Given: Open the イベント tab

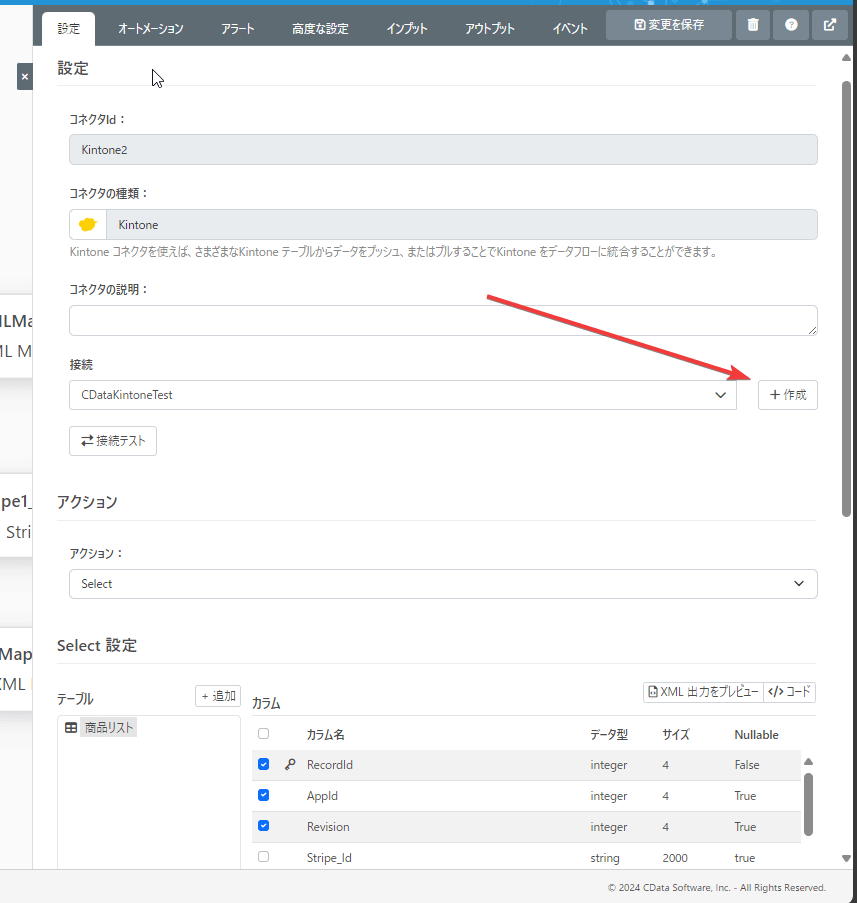Looking at the screenshot, I should (x=570, y=28).
